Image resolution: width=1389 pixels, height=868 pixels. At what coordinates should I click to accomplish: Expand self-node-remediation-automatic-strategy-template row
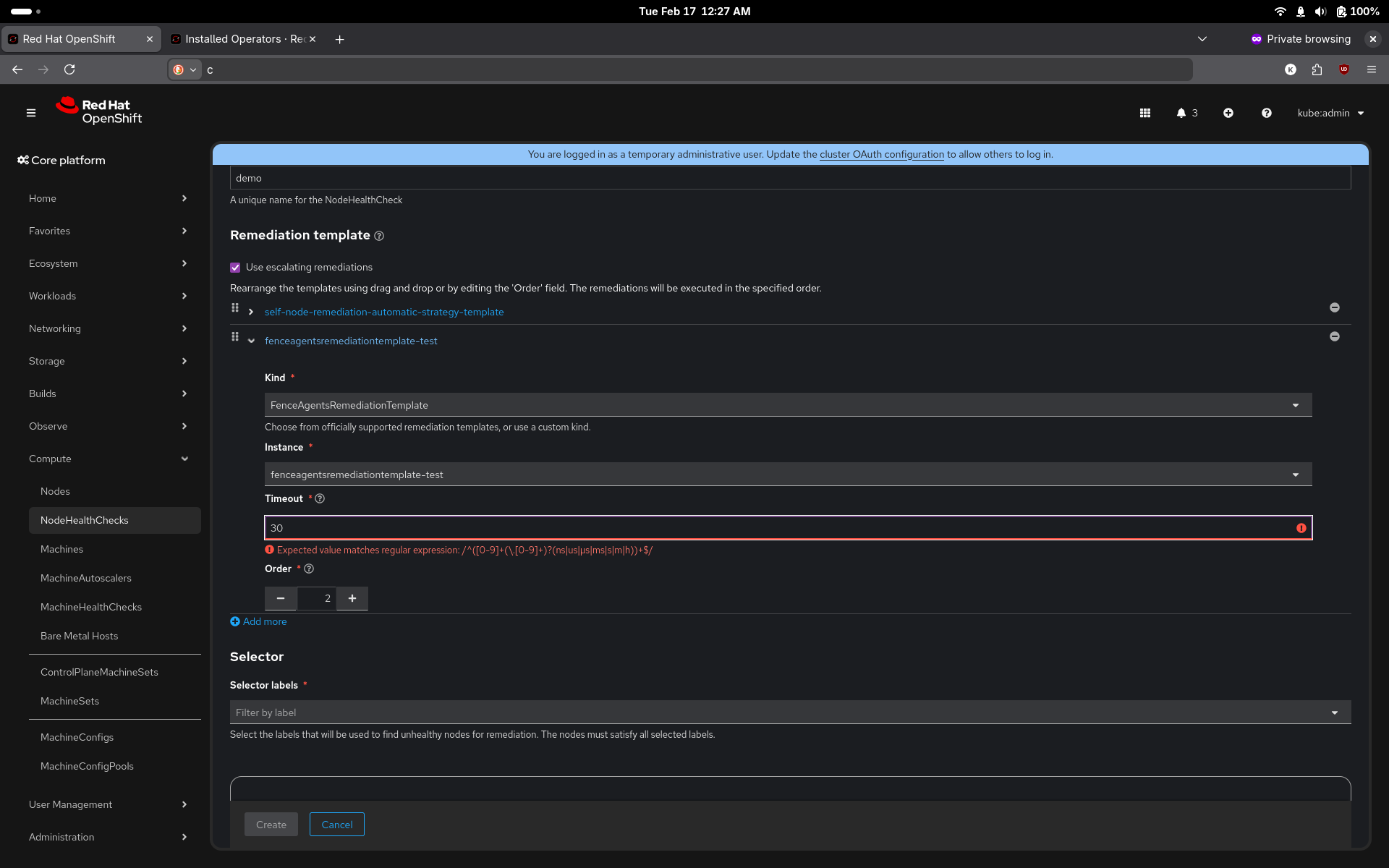tap(251, 312)
